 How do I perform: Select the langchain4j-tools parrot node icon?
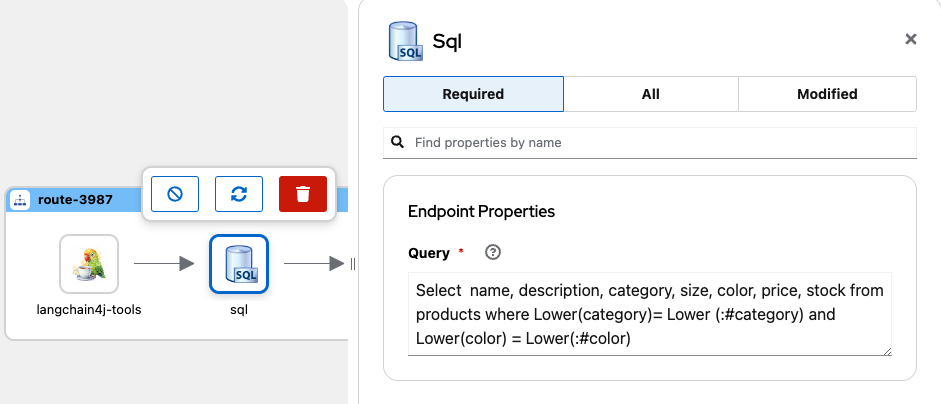[x=89, y=264]
